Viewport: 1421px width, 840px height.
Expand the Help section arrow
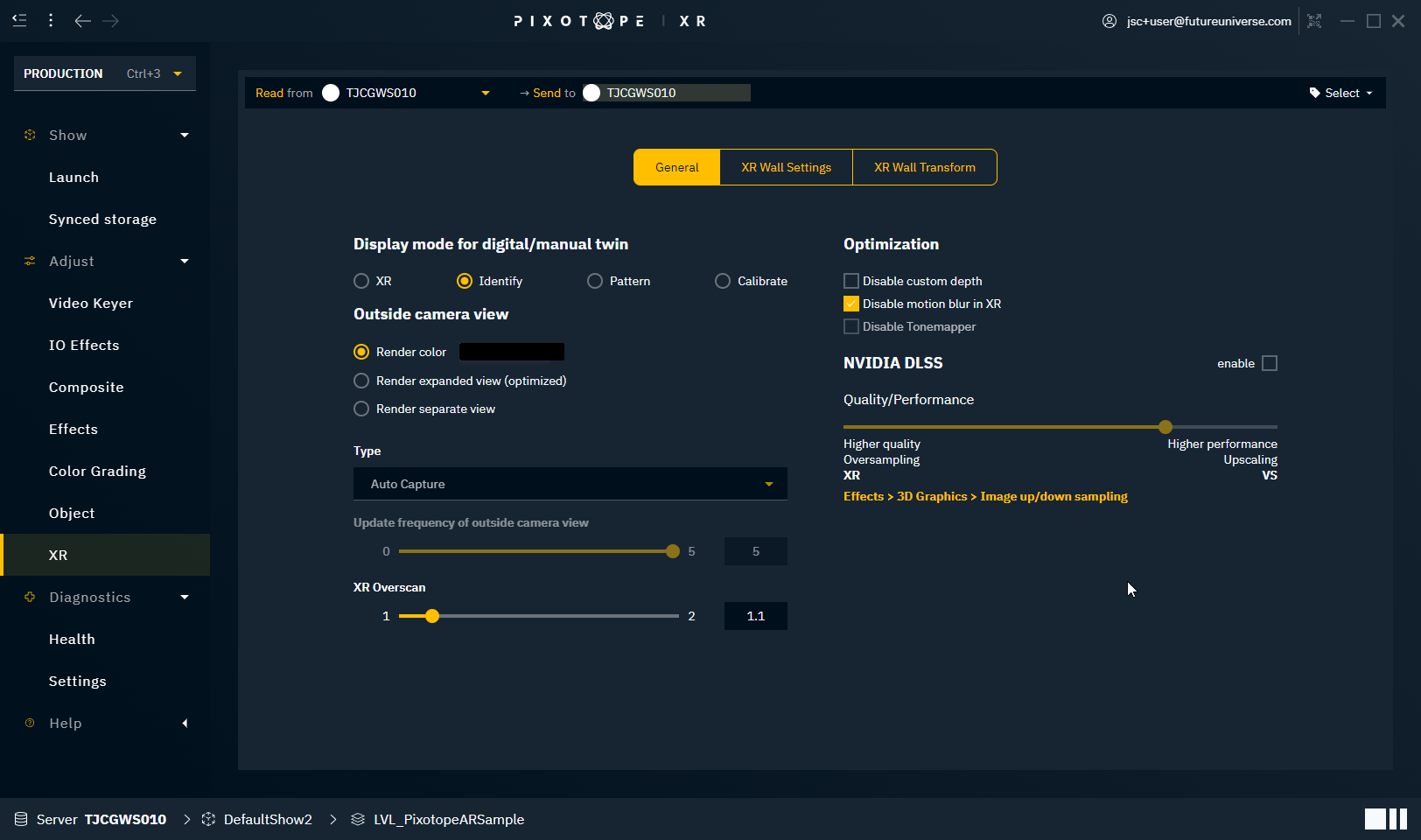click(185, 723)
